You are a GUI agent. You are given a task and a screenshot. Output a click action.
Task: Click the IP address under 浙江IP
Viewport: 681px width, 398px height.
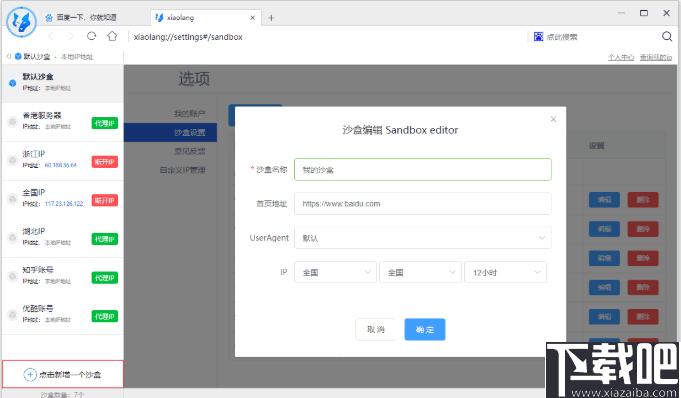pos(61,165)
